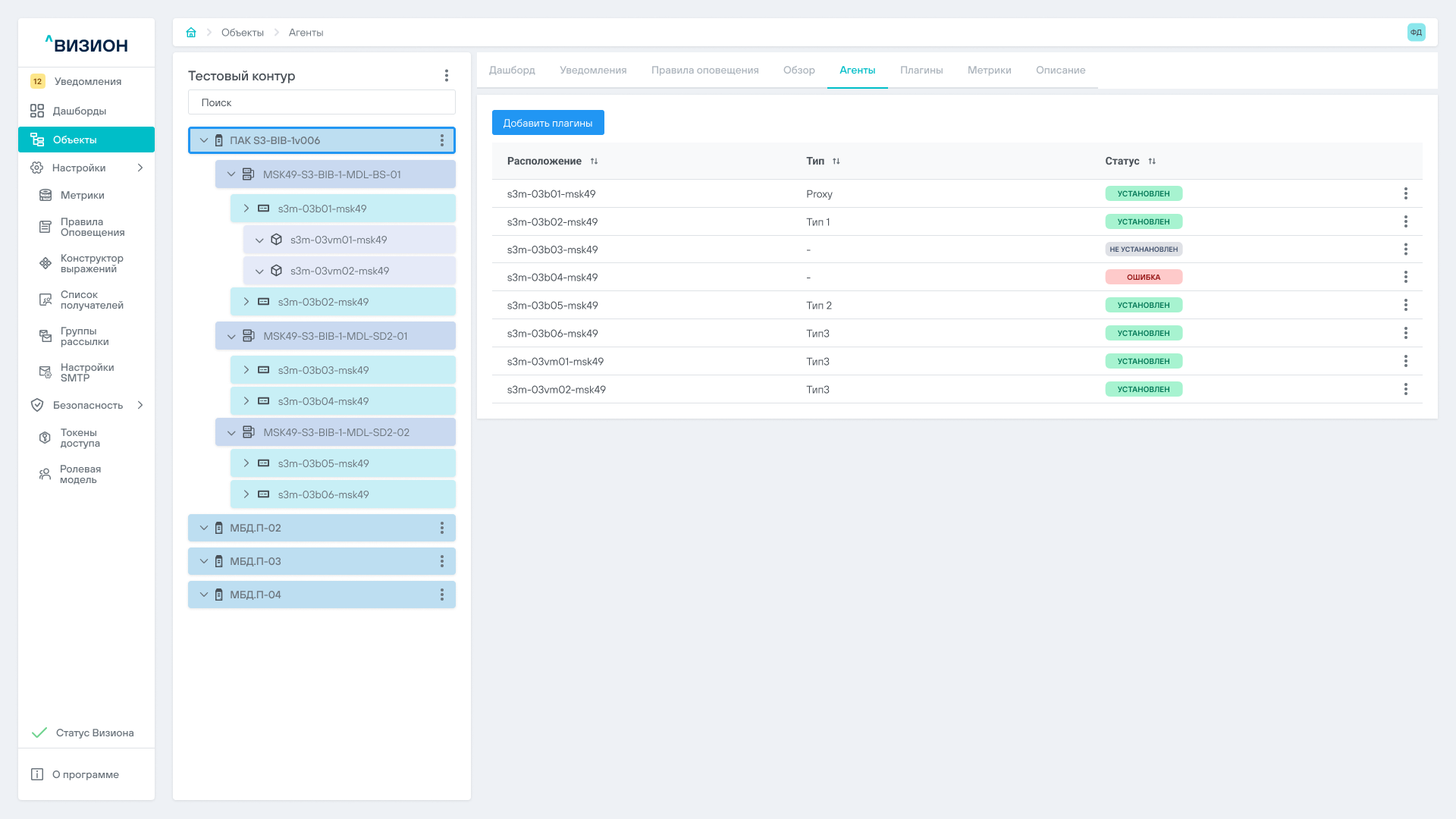
Task: Click the home icon in breadcrumb
Action: [x=191, y=33]
